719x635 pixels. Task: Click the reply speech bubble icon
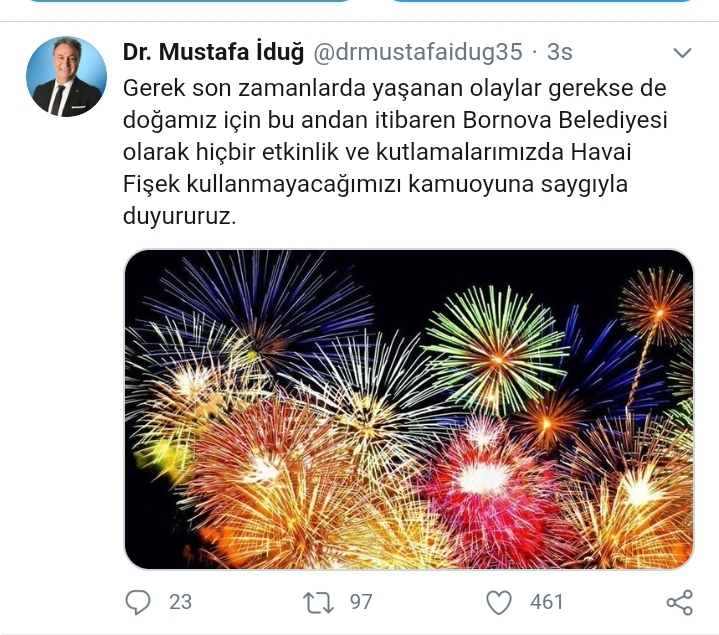coord(138,602)
